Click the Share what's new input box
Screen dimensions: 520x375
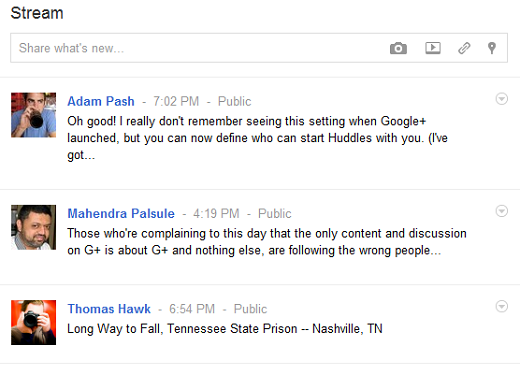(259, 48)
